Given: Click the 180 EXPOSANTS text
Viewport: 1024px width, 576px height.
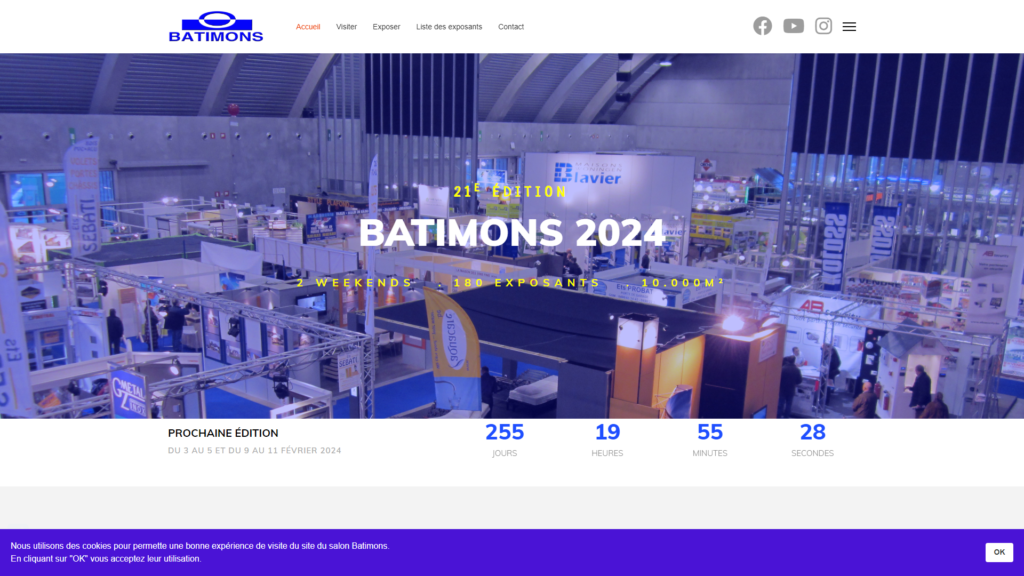Looking at the screenshot, I should [x=526, y=283].
